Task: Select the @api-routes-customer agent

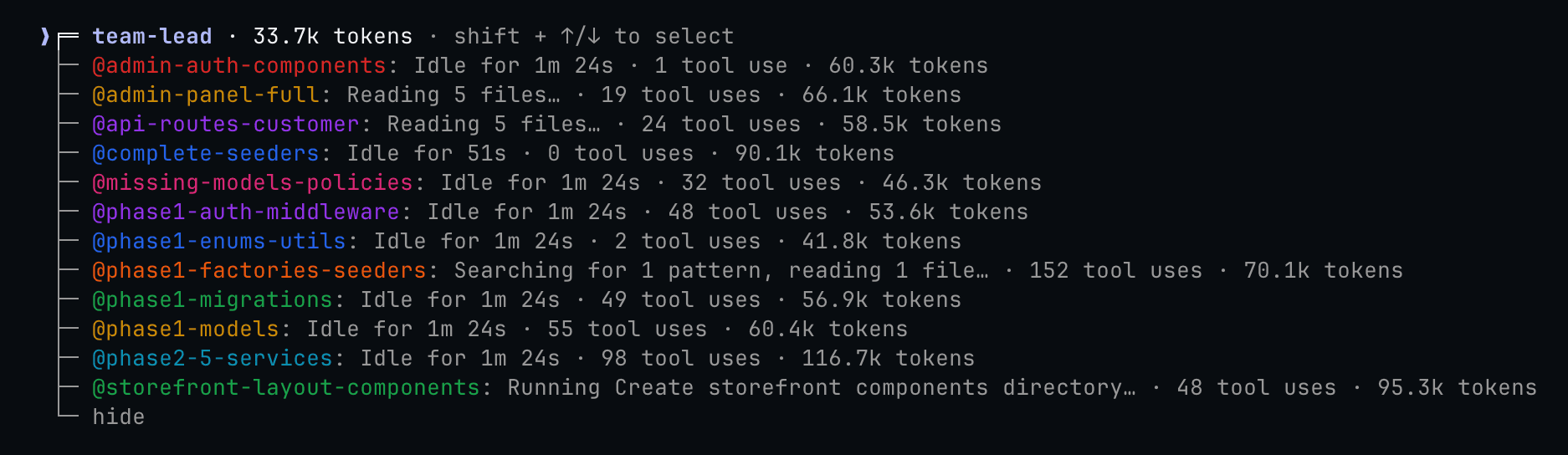Action: 225,125
